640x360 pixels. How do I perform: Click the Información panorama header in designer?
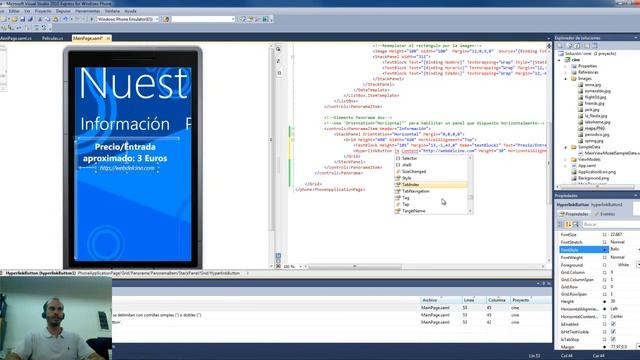pyautogui.click(x=125, y=124)
